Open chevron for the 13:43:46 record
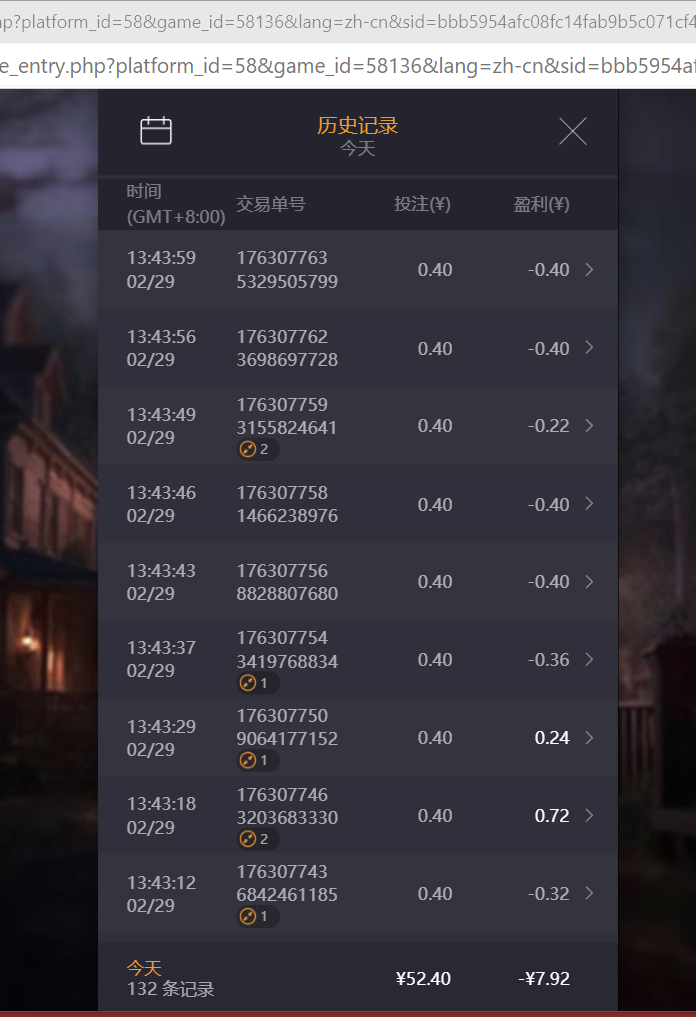This screenshot has height=1017, width=696. 589,504
